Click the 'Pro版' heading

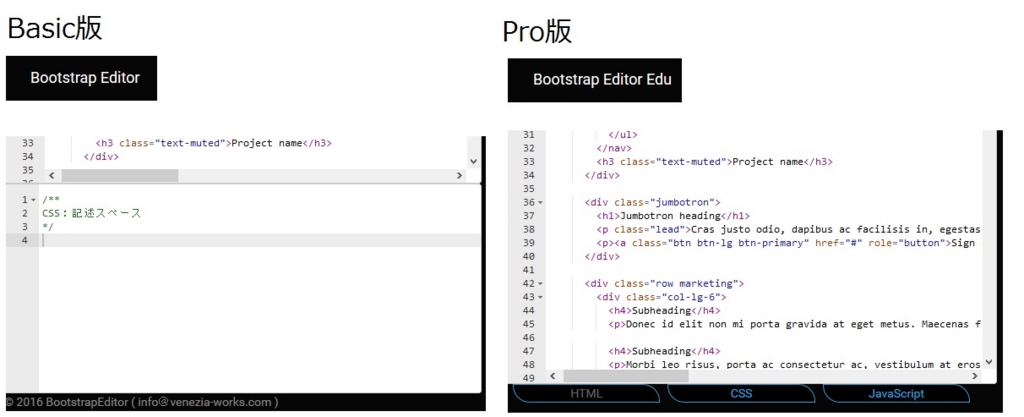point(537,32)
